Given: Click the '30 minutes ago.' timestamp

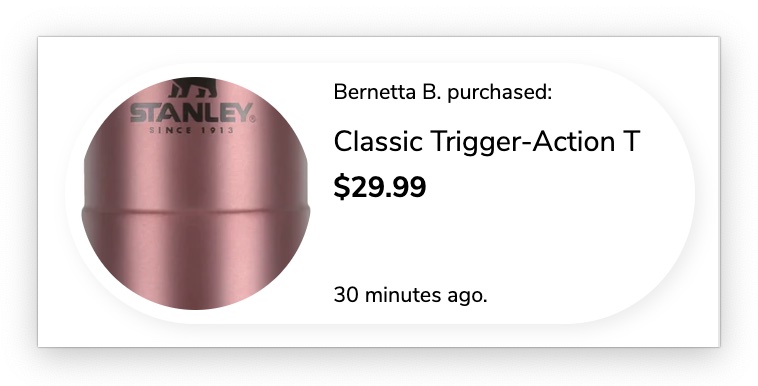Looking at the screenshot, I should (x=410, y=295).
